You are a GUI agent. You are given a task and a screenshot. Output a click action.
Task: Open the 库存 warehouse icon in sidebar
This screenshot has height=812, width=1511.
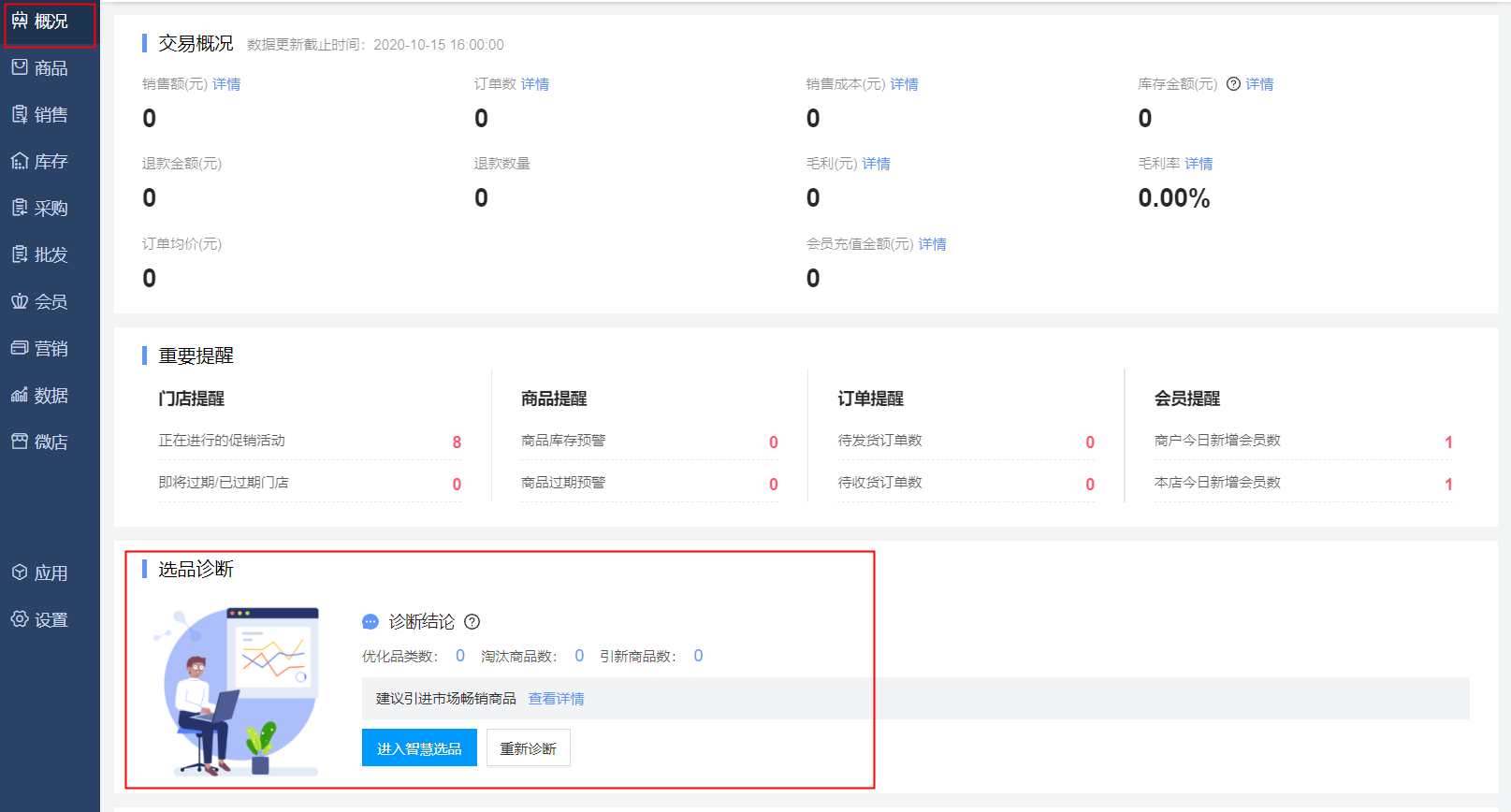20,162
